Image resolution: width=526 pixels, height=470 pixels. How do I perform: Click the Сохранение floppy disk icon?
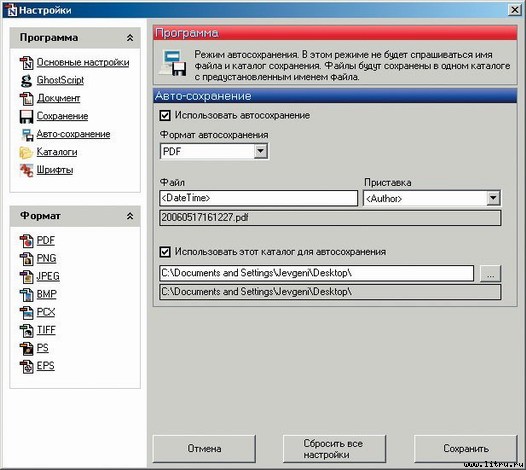tap(26, 116)
